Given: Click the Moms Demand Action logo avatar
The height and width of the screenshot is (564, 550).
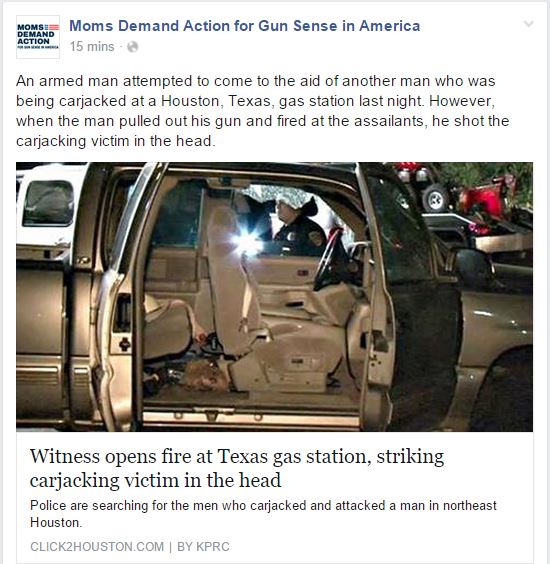Looking at the screenshot, I should point(38,37).
